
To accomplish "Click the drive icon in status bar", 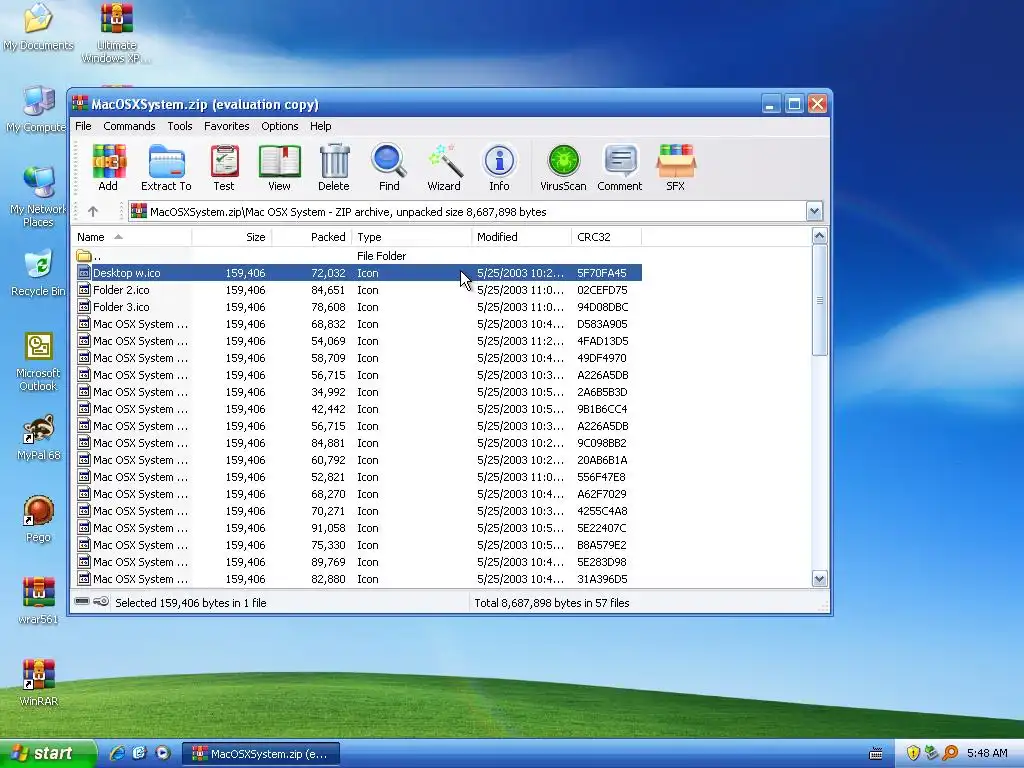I will tap(82, 601).
